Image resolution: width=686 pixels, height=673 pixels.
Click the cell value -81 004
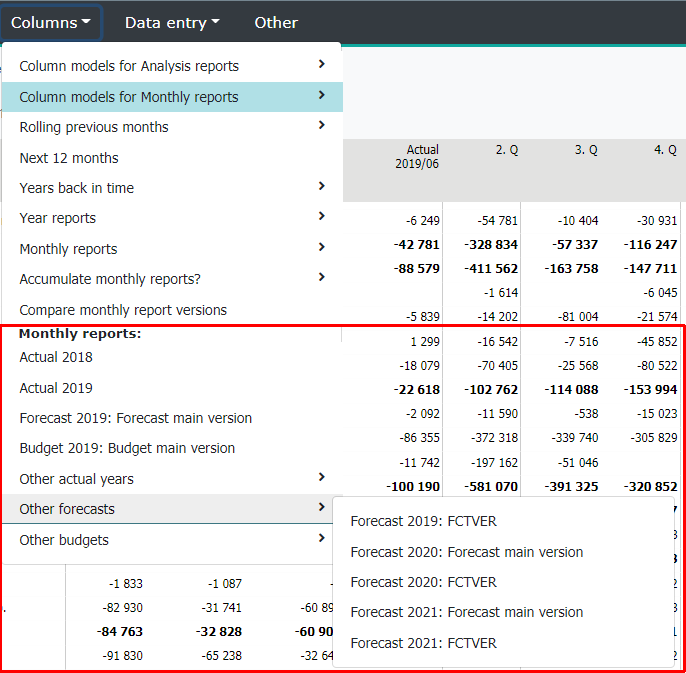tap(578, 316)
